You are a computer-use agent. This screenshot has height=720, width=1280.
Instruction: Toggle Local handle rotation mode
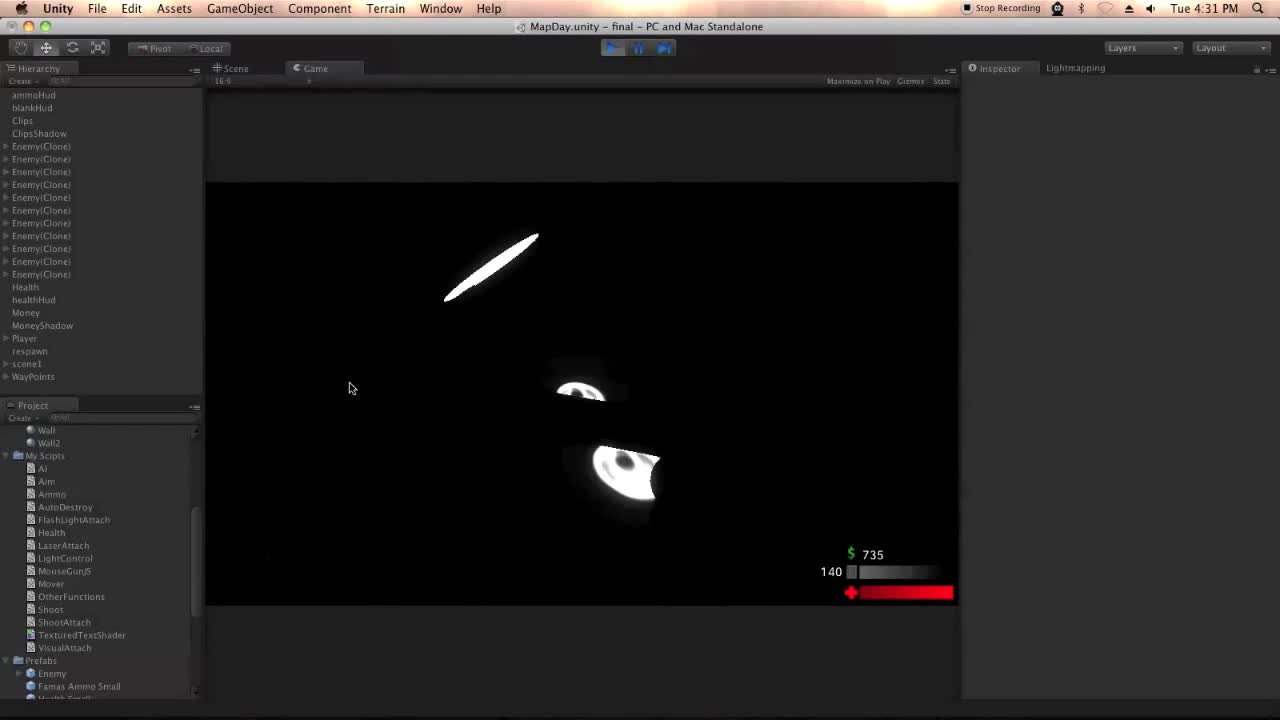205,47
